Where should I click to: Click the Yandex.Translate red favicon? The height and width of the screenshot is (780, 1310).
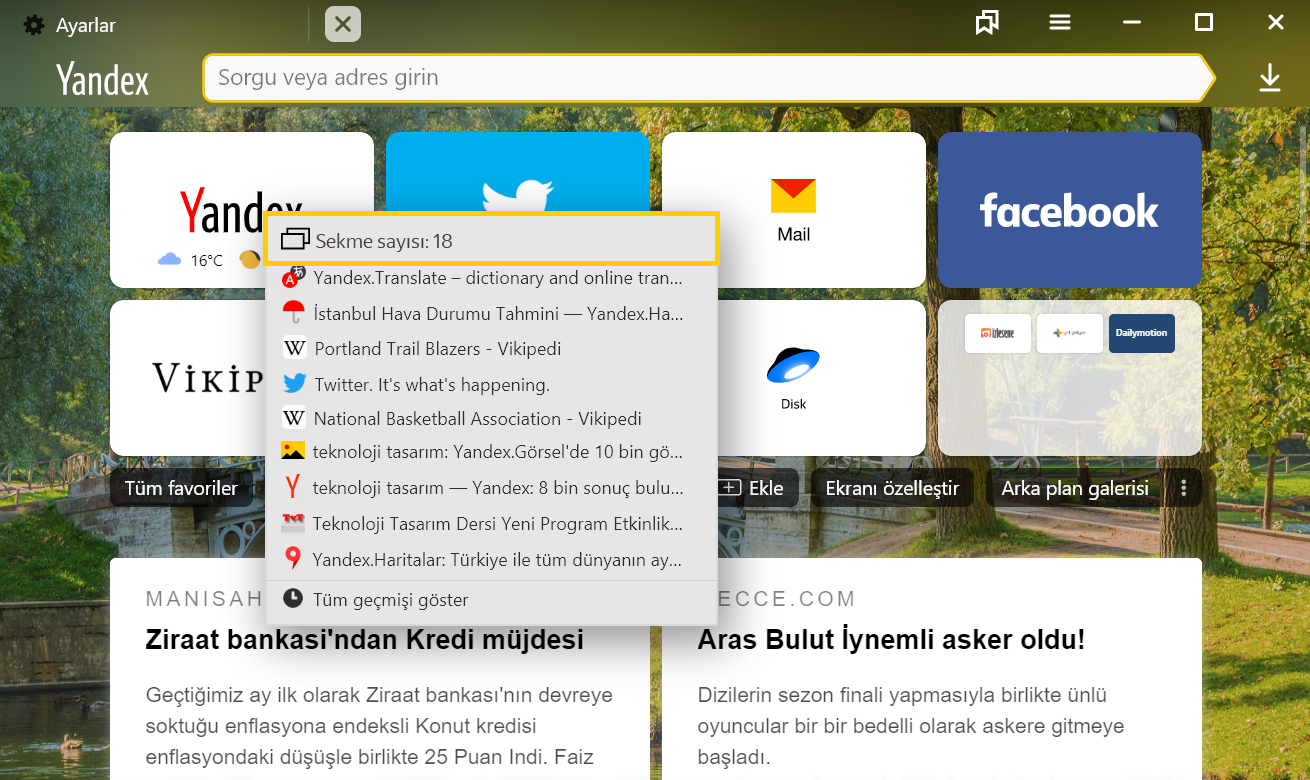tap(293, 277)
